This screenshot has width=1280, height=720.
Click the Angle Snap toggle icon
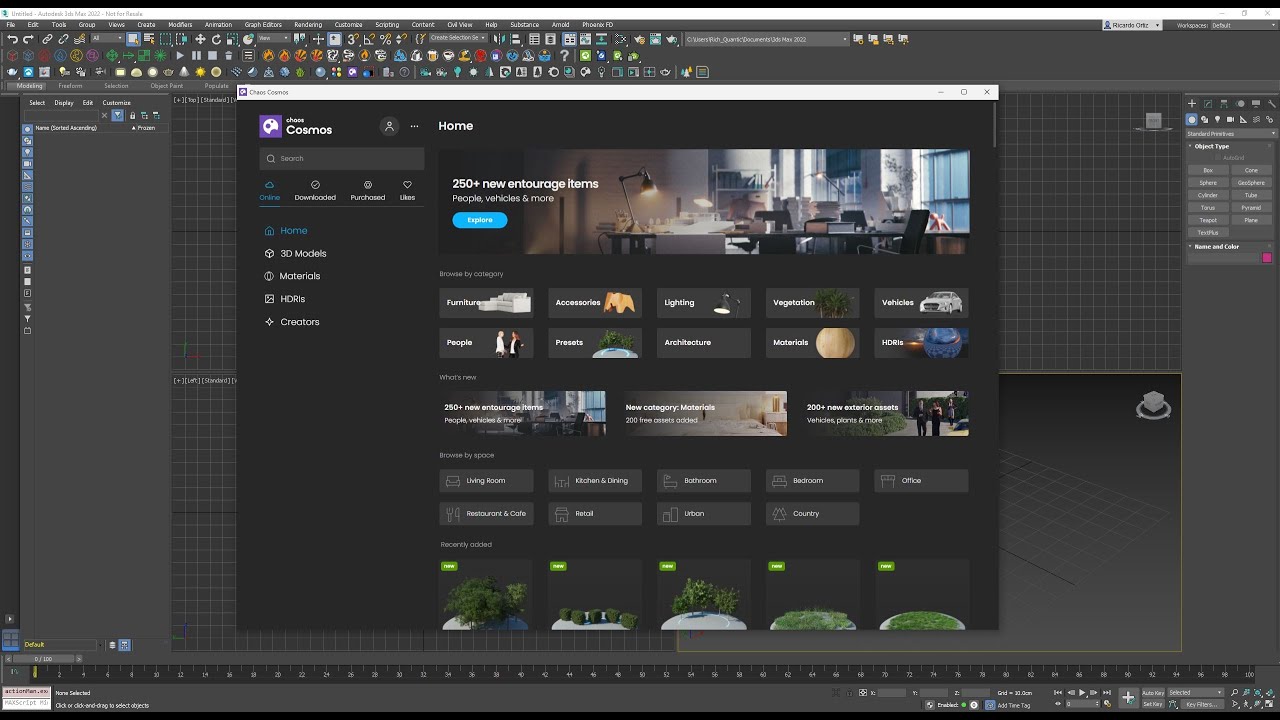[x=369, y=39]
